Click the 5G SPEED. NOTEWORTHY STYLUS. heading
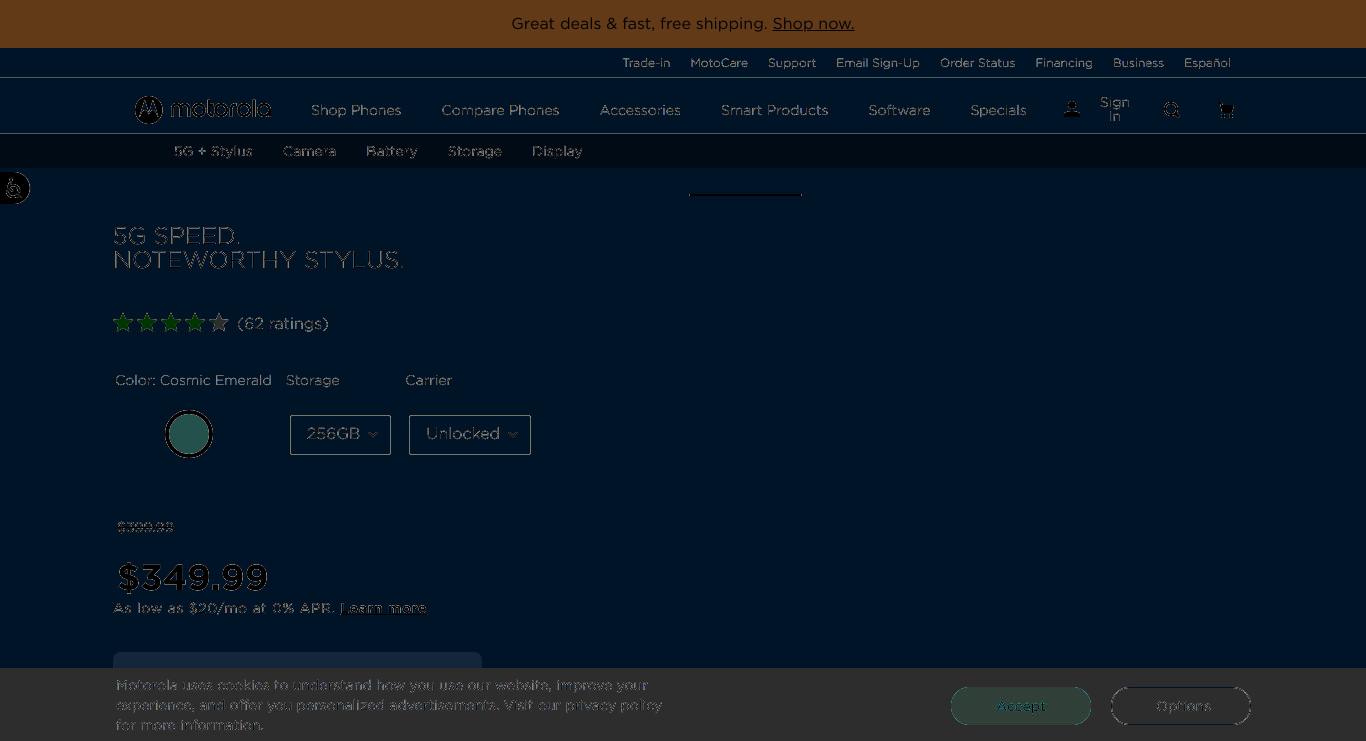 coord(258,248)
